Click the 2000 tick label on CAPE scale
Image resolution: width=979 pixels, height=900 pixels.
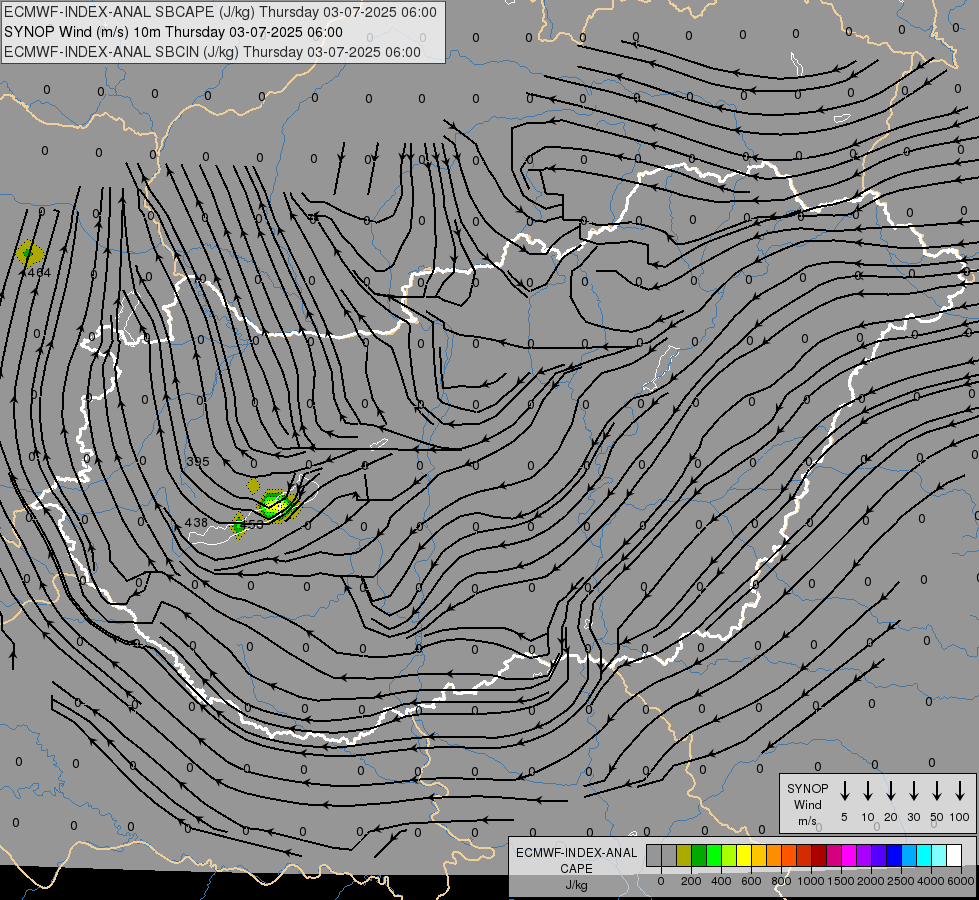pyautogui.click(x=871, y=881)
